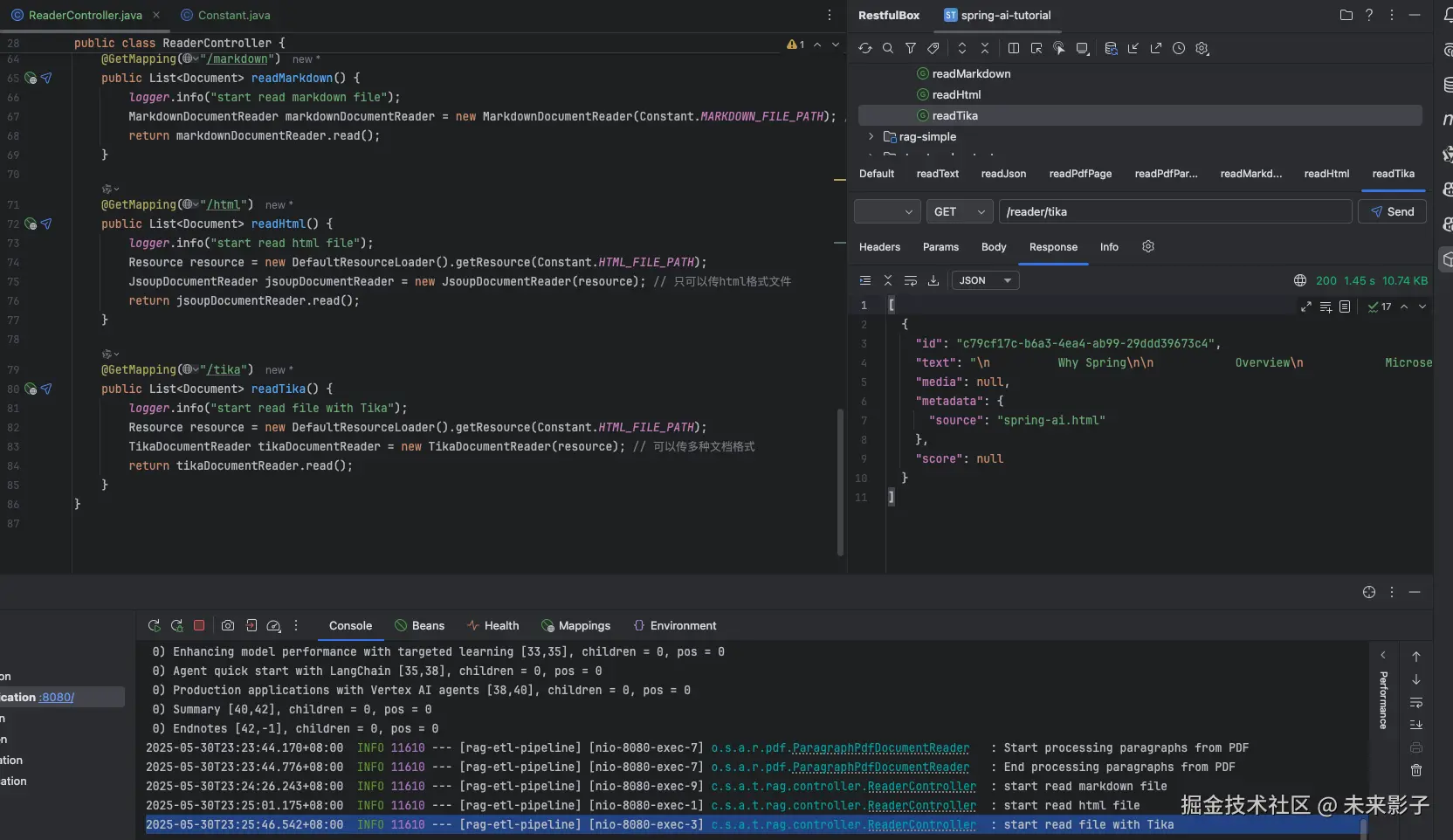Click the refresh icon in RestfulBox toolbar
This screenshot has height=840, width=1453.
(864, 49)
